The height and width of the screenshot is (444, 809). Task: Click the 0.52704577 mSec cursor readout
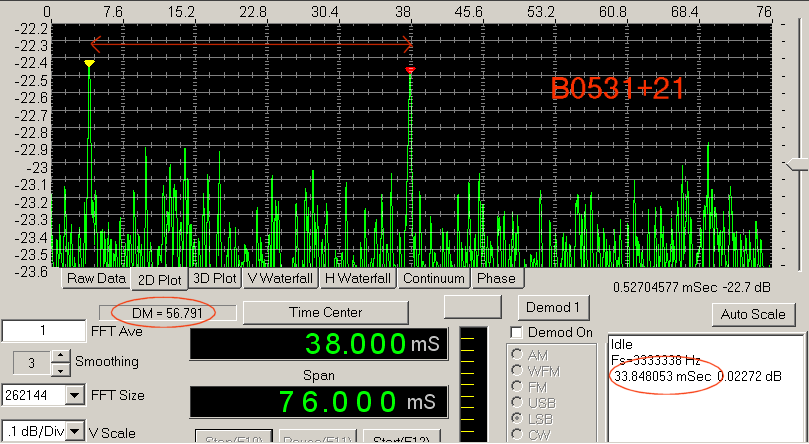tap(664, 287)
